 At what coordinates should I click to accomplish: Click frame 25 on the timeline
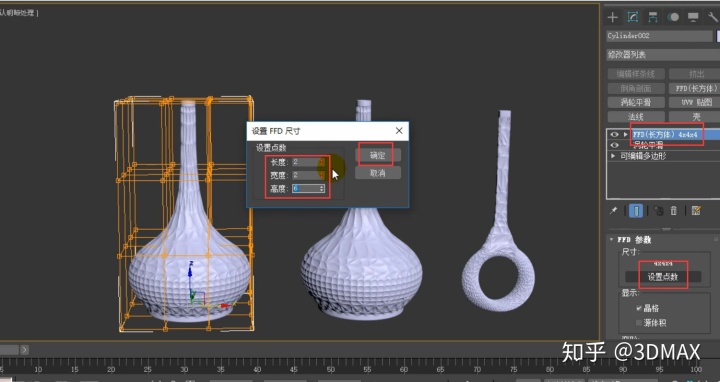(147, 369)
